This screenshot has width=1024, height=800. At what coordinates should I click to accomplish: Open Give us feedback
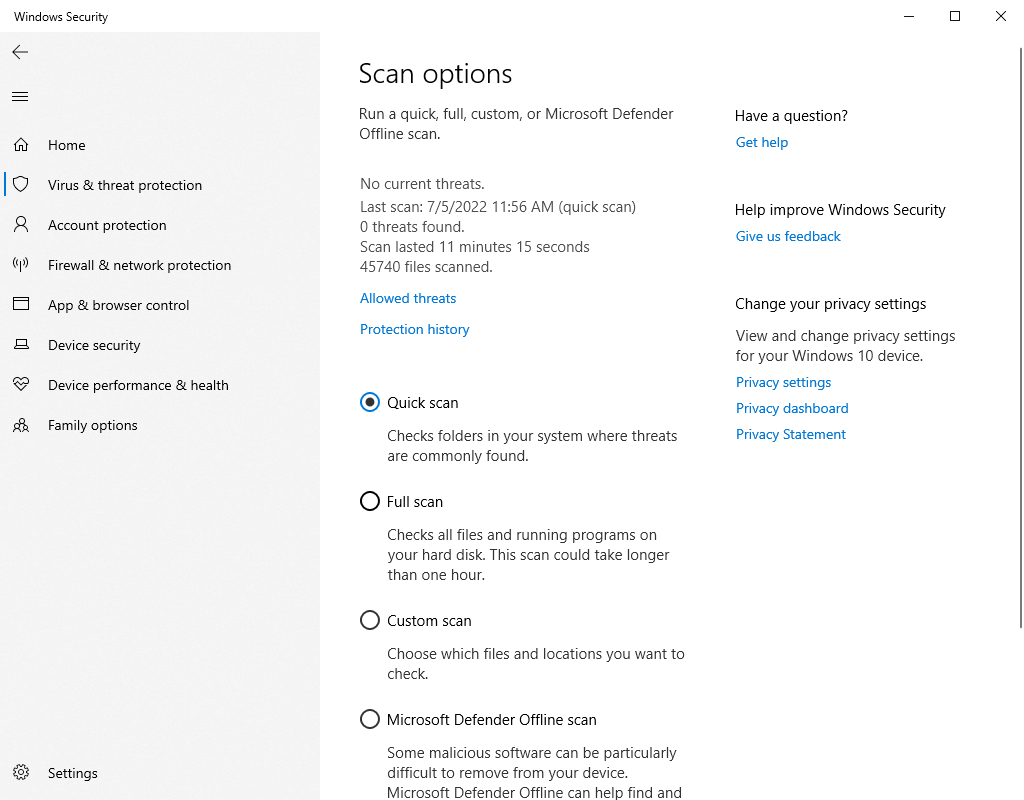(x=787, y=236)
